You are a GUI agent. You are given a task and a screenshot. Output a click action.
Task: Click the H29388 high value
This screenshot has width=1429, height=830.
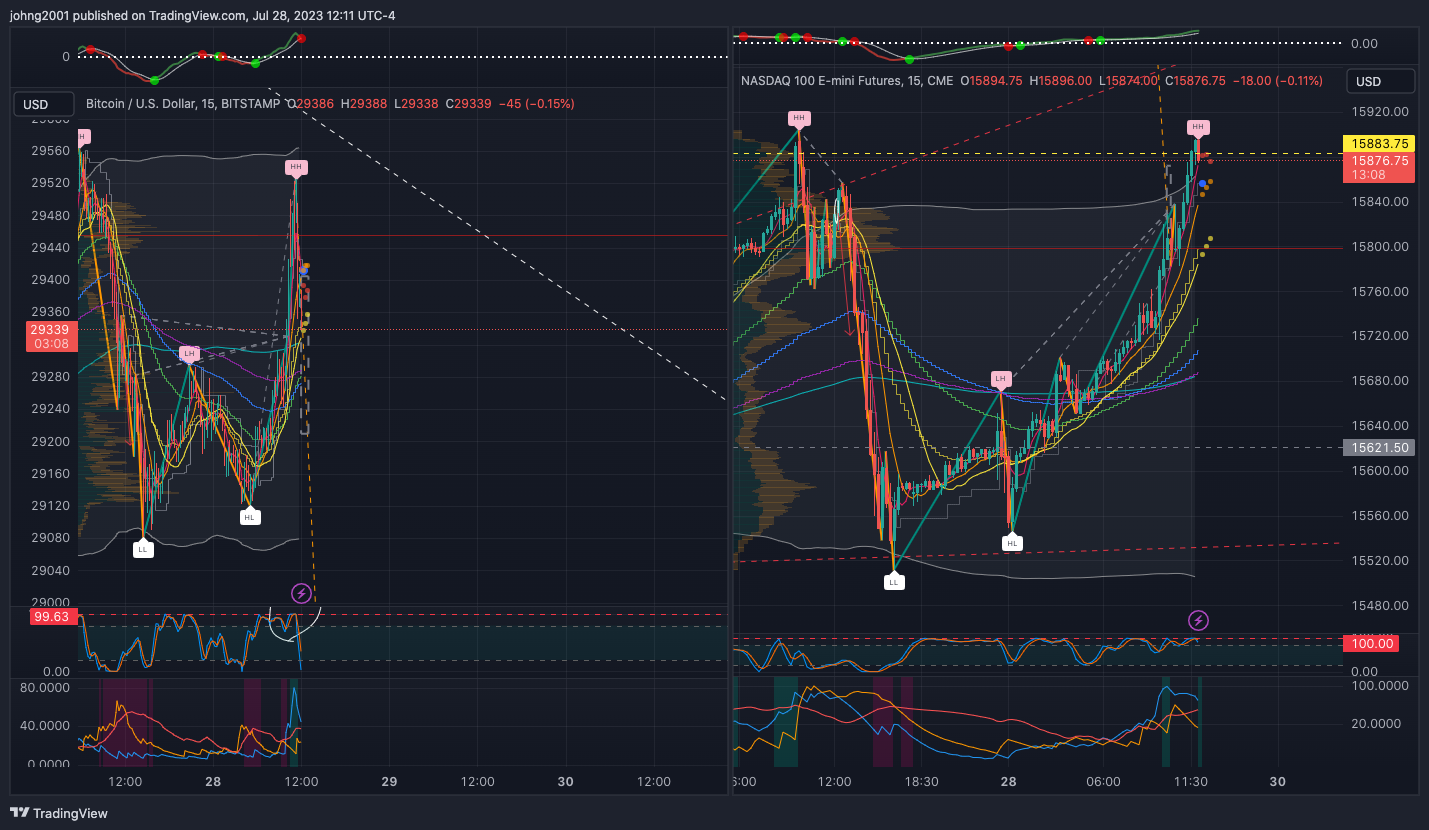[x=365, y=104]
